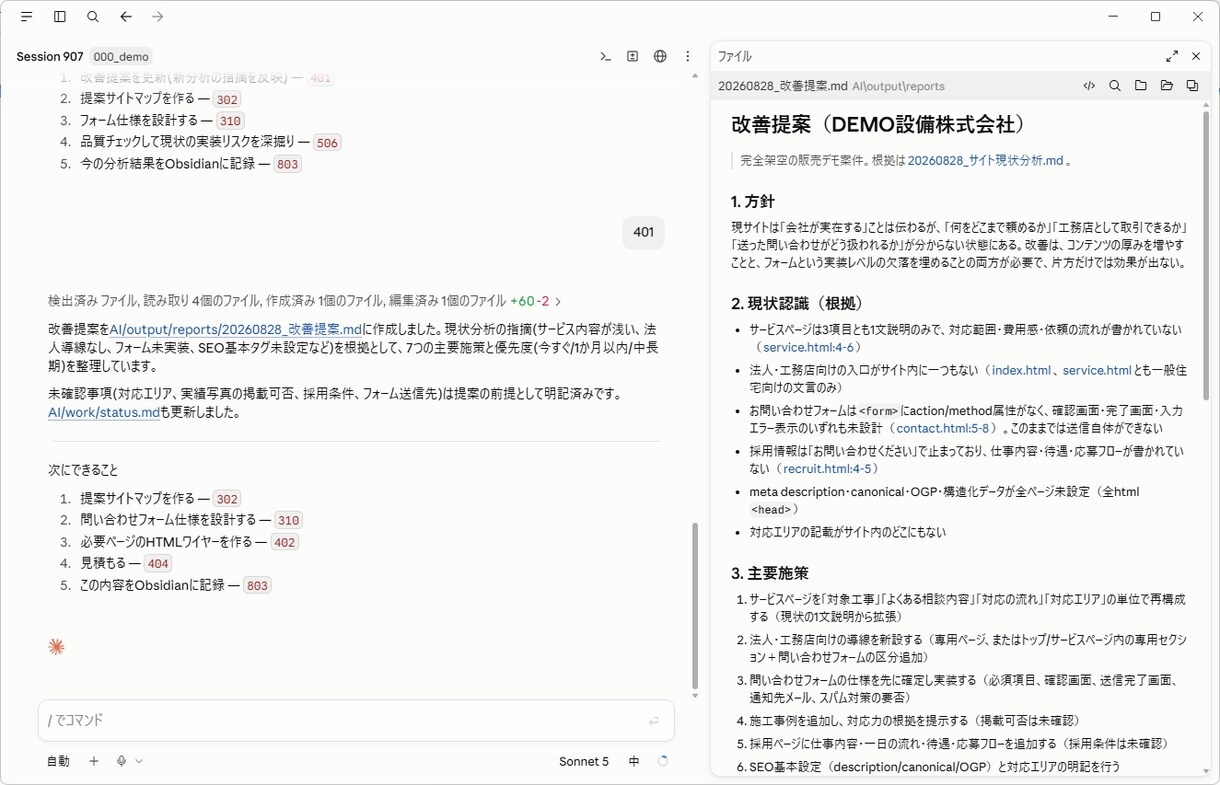
Task: Click command 506 for 品質チェック
Action: pos(327,143)
